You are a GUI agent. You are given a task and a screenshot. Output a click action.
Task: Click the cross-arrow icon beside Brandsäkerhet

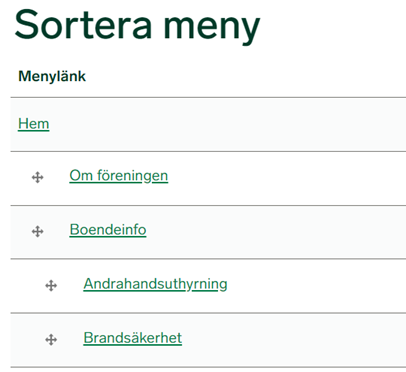pyautogui.click(x=51, y=340)
